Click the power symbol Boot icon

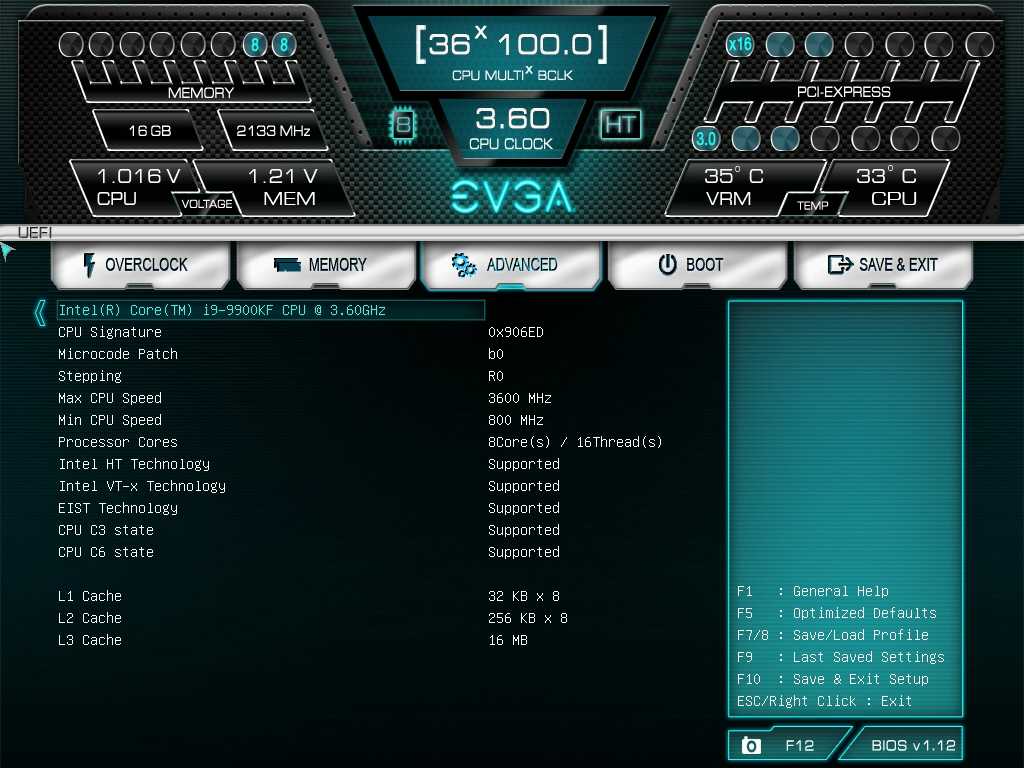point(667,265)
